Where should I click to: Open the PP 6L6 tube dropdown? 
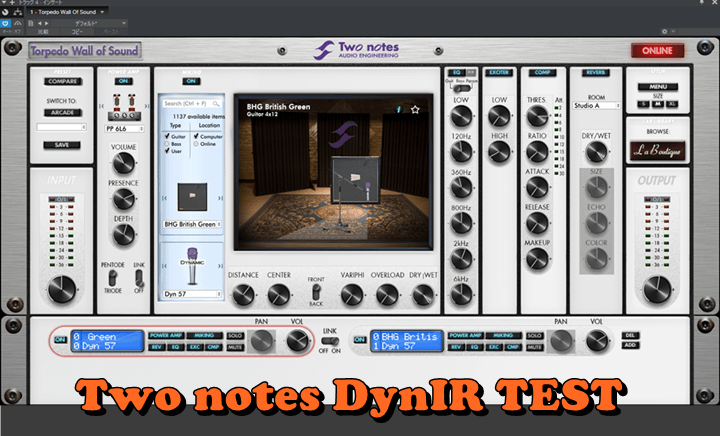[124, 129]
